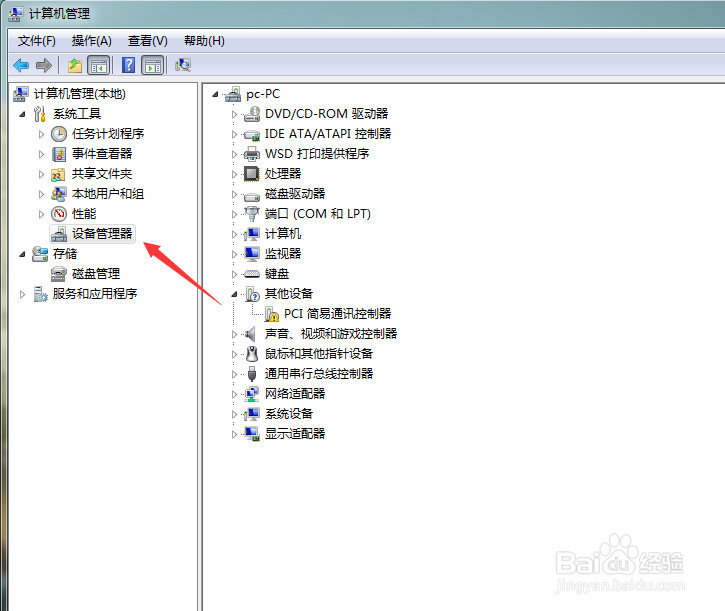Screen dimensions: 725x611
Task: Click the Shared Folders icon
Action: 58,174
